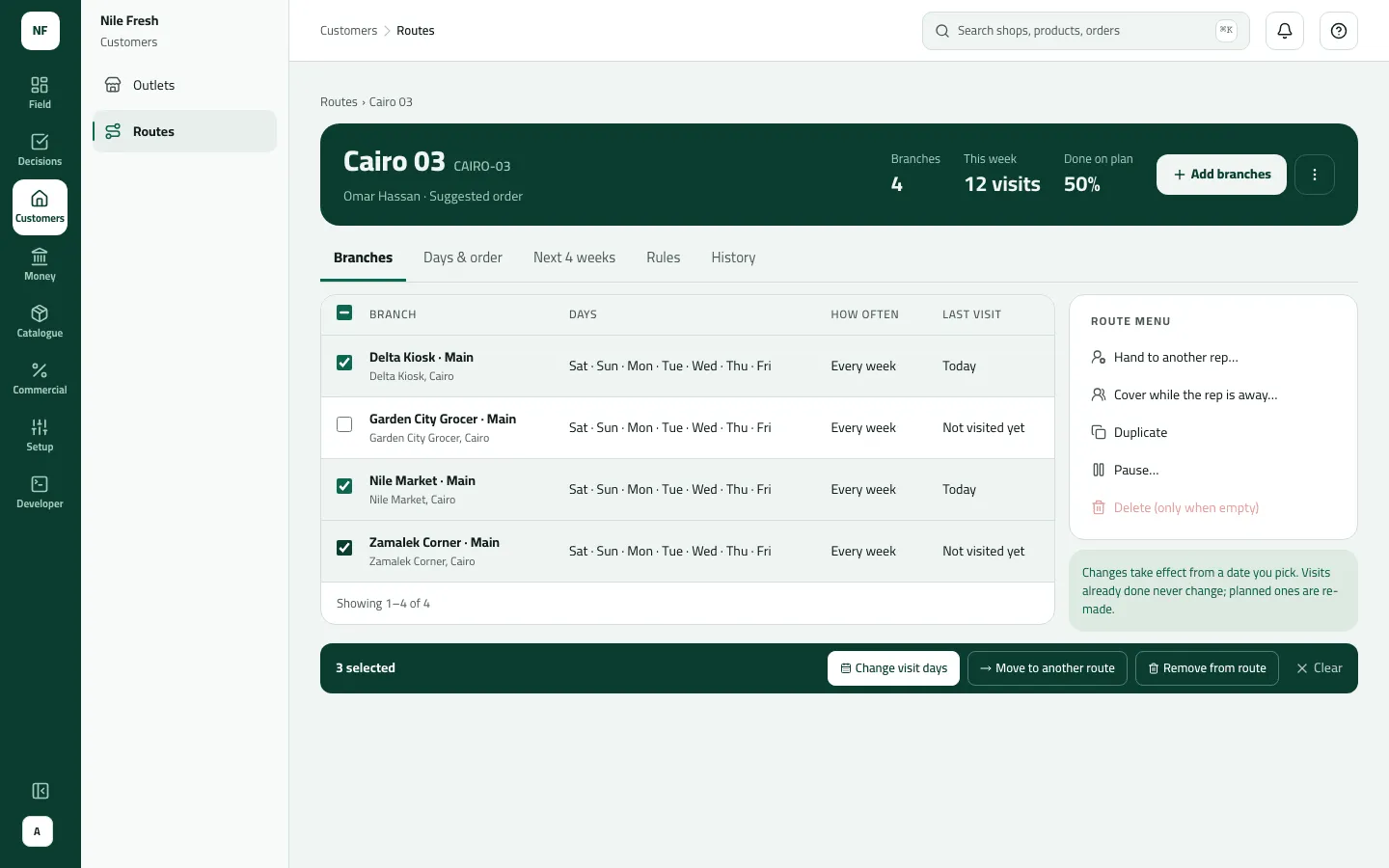Collapse the sidebar panel
Screen dimensions: 1389x868
(41, 791)
